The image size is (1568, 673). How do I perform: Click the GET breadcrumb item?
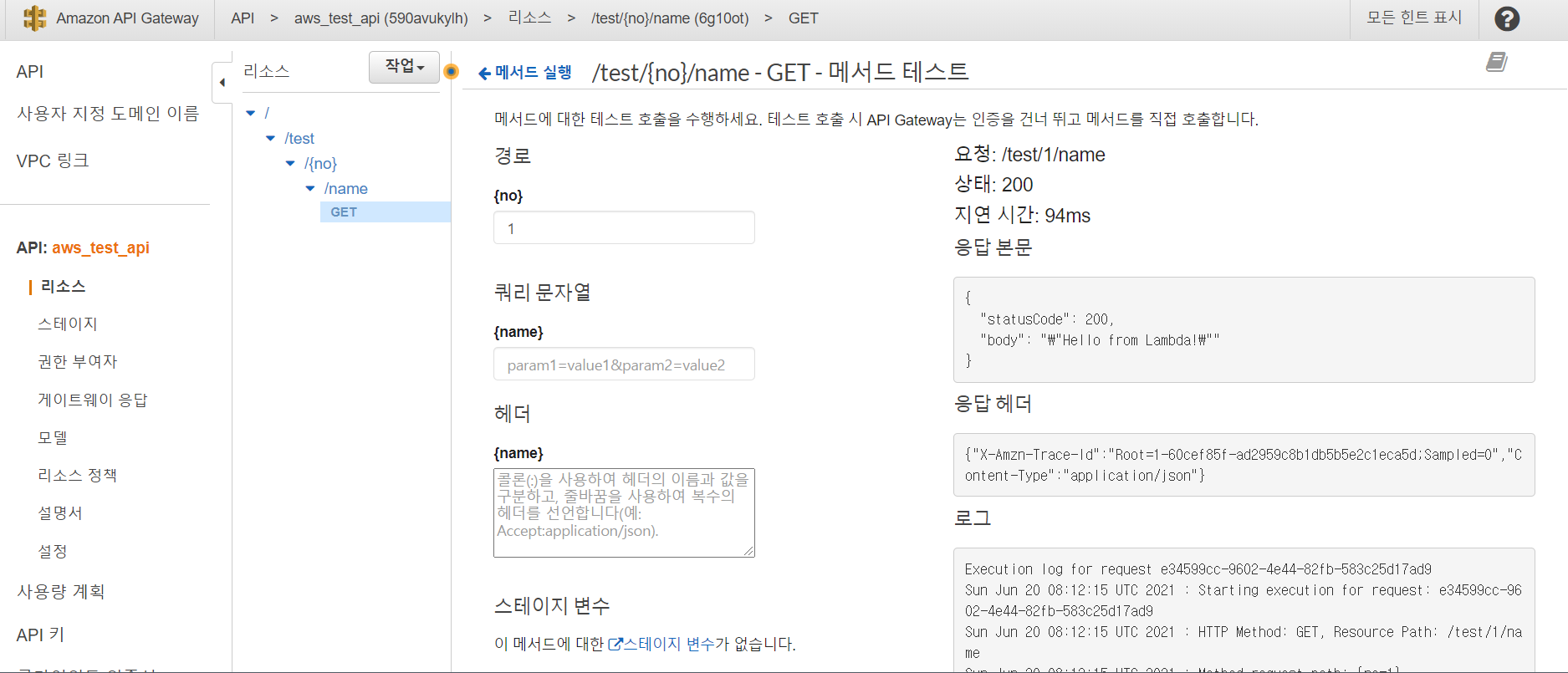[804, 18]
